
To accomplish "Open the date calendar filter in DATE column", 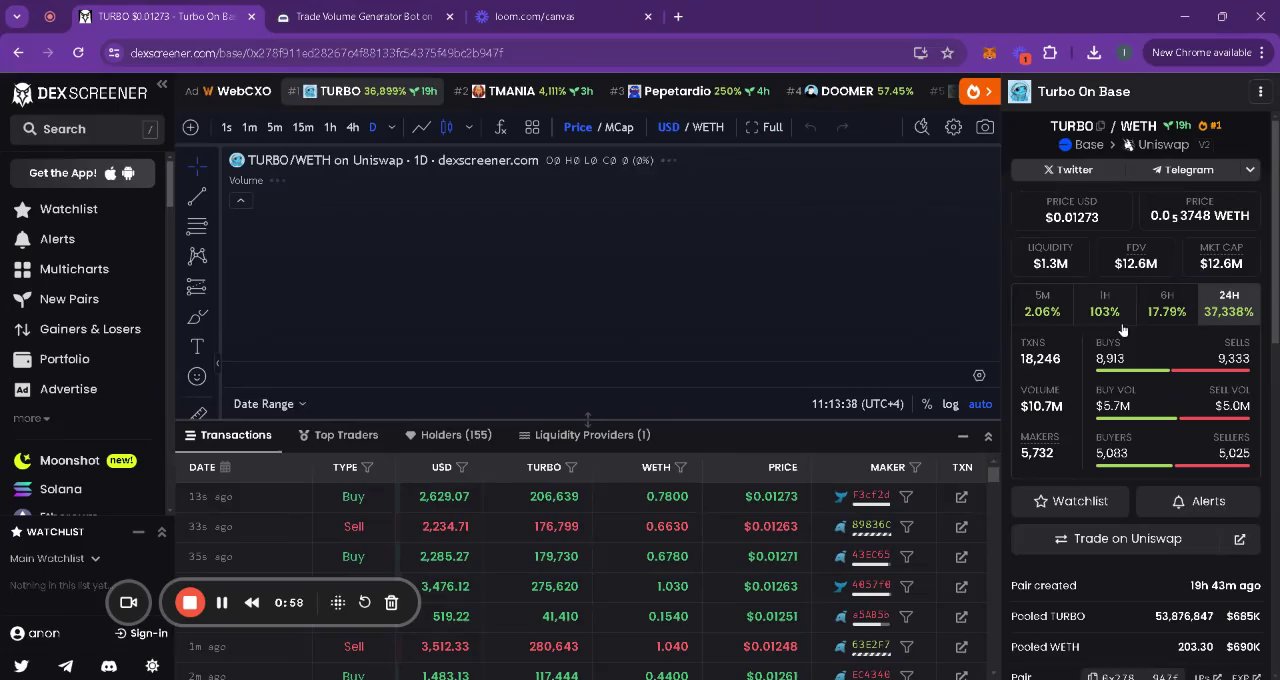I will [x=225, y=467].
